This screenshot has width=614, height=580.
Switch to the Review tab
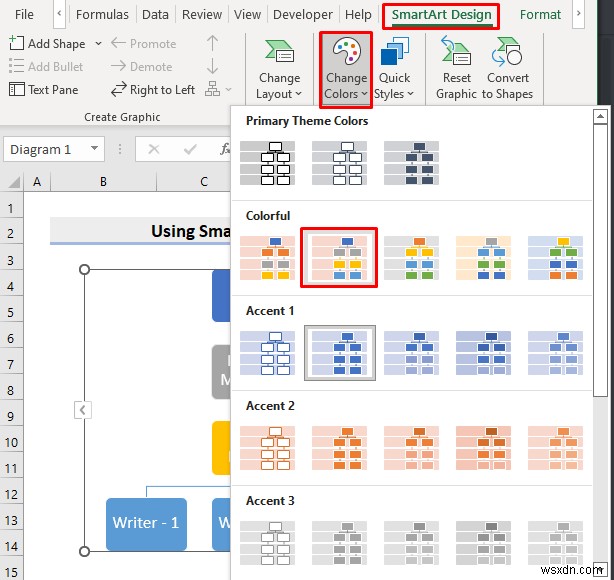click(x=202, y=14)
